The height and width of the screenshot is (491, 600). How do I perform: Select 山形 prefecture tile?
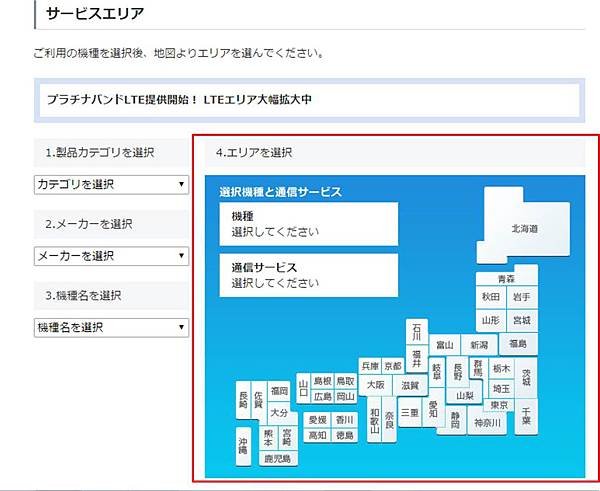click(491, 320)
